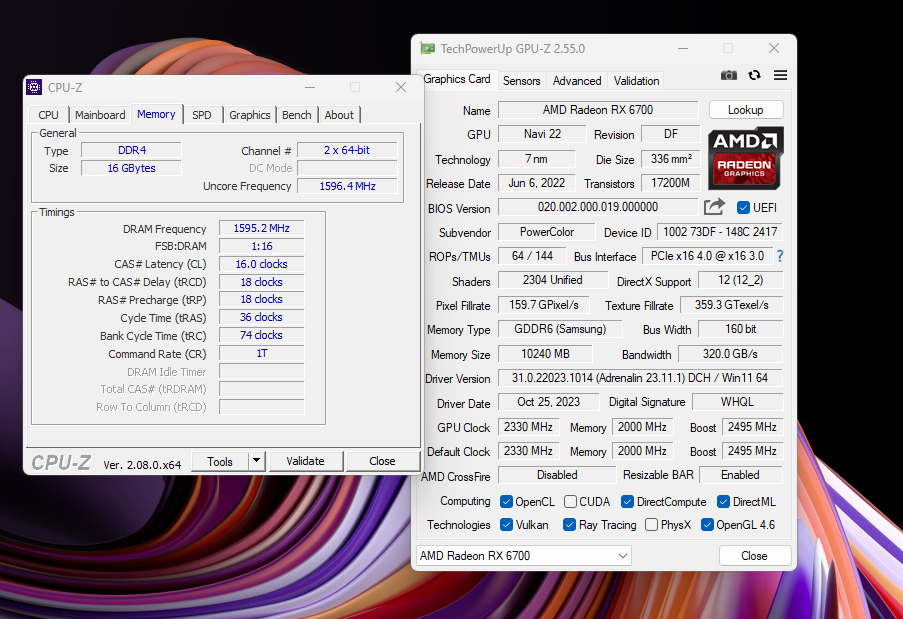Switch to the Sensors tab in GPU-Z

(x=522, y=81)
